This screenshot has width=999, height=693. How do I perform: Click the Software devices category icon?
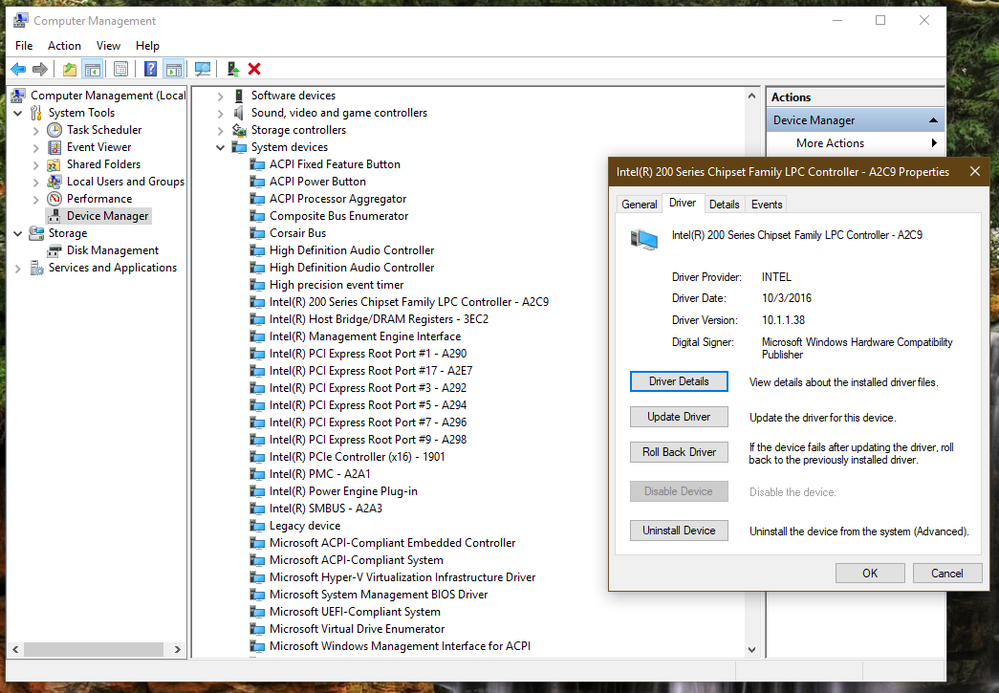[x=239, y=96]
